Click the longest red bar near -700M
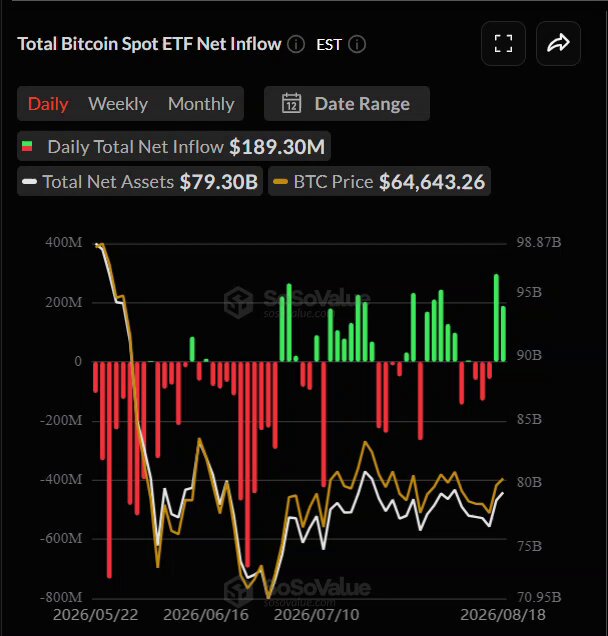This screenshot has height=636, width=608. [109, 469]
